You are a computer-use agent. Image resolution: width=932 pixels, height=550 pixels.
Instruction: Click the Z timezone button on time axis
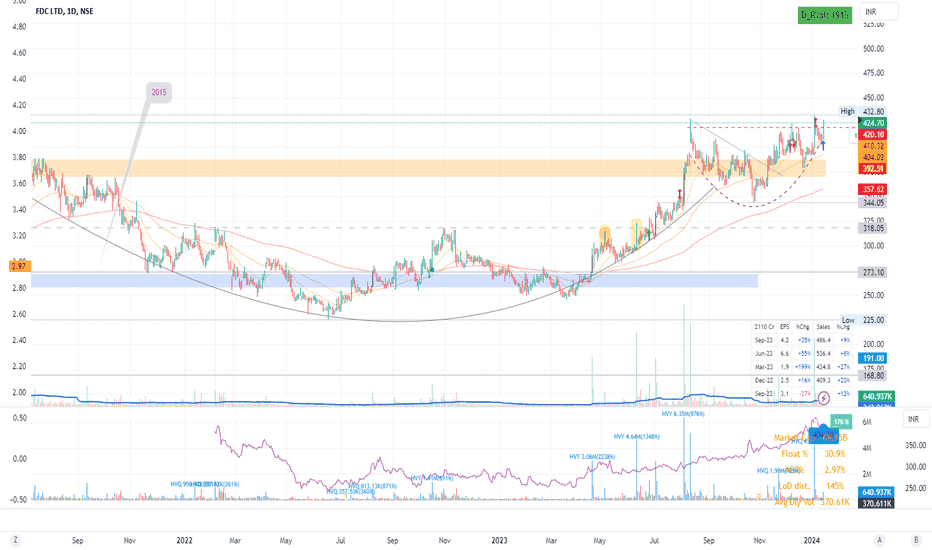coord(15,540)
